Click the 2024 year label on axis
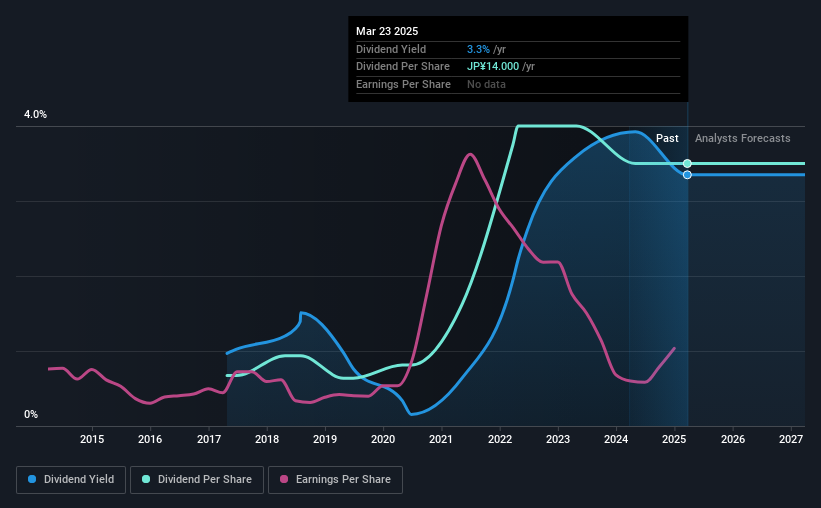The width and height of the screenshot is (821, 508). [616, 439]
